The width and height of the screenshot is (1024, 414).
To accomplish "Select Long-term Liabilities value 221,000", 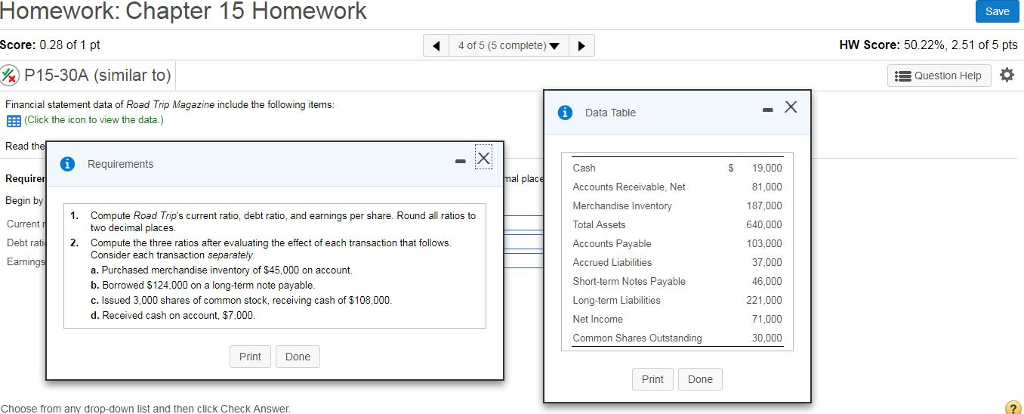I will pos(764,300).
